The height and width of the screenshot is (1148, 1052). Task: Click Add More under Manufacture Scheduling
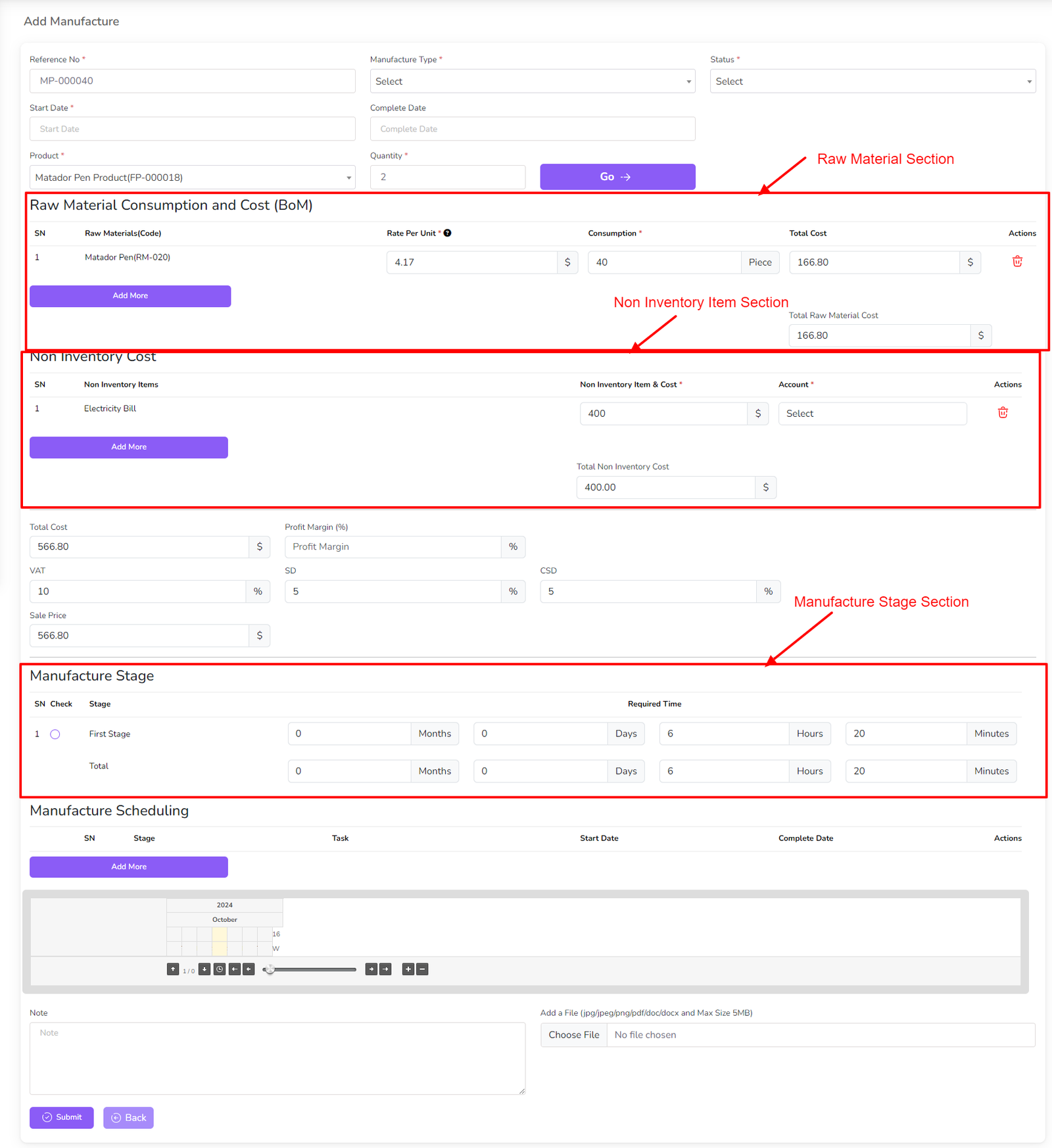coord(129,867)
